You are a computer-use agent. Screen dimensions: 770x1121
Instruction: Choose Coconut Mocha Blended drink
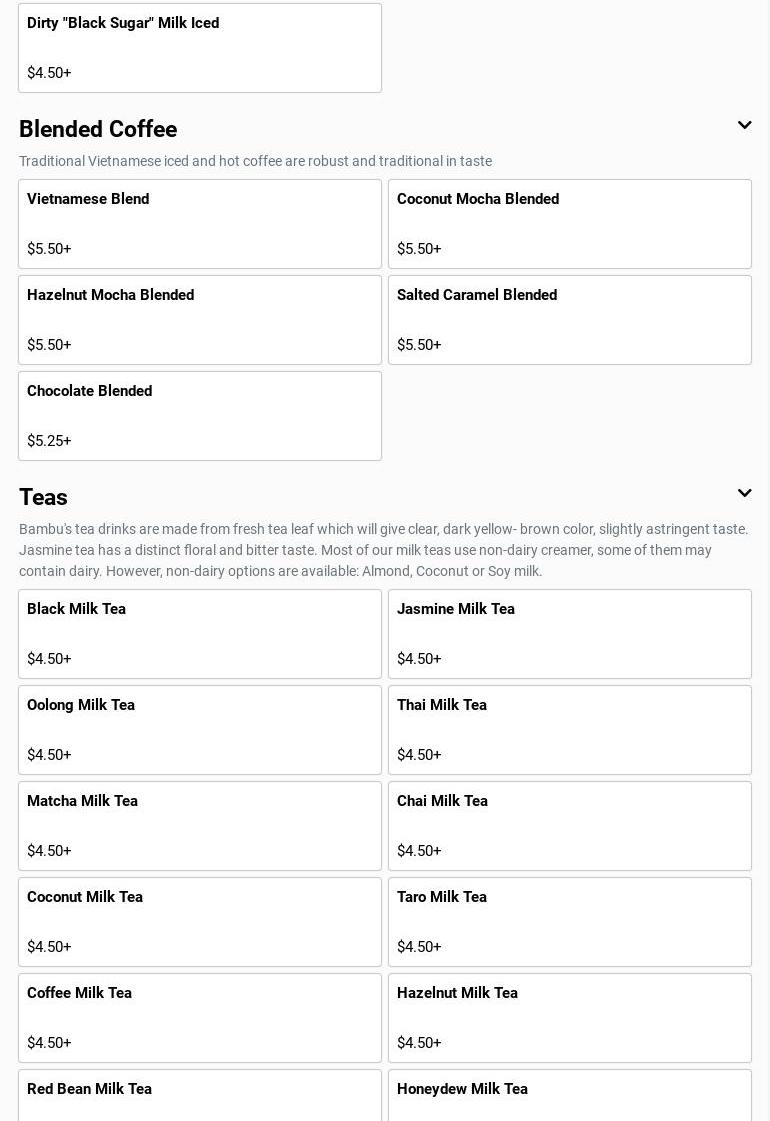click(570, 224)
